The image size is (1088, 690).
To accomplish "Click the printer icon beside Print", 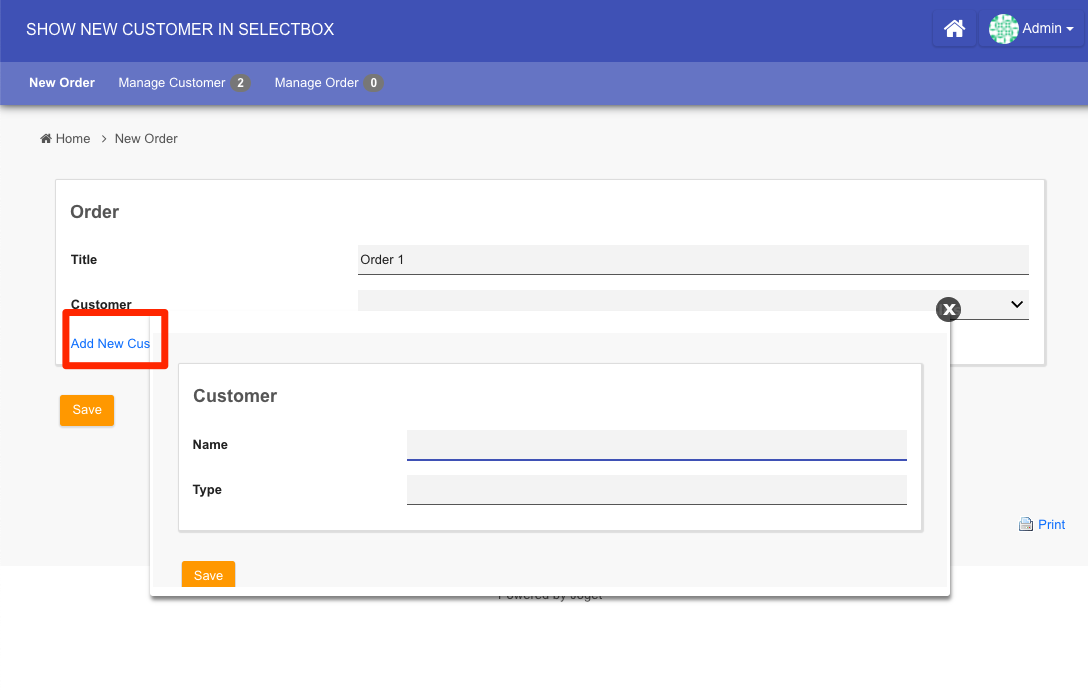I will 1025,525.
